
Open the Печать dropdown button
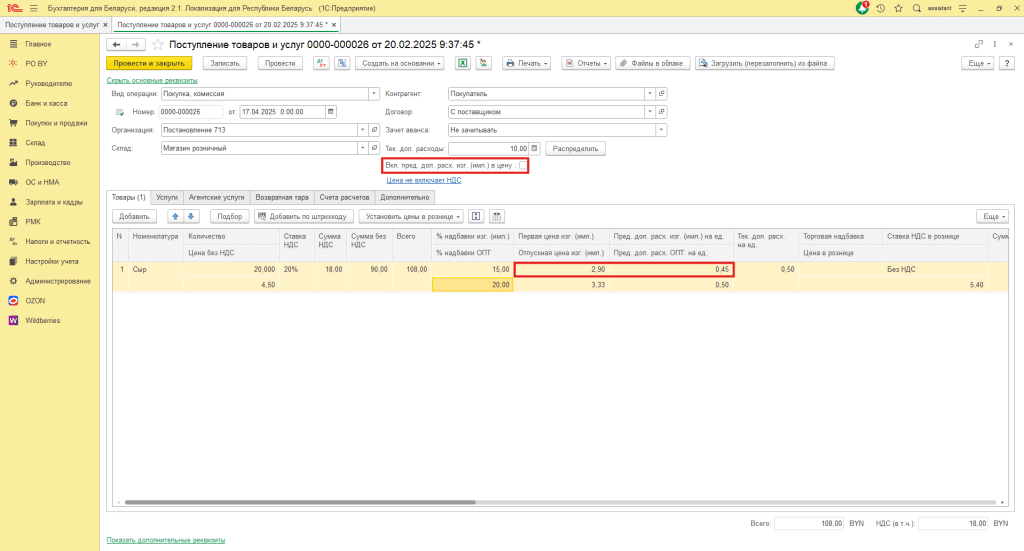pyautogui.click(x=526, y=63)
